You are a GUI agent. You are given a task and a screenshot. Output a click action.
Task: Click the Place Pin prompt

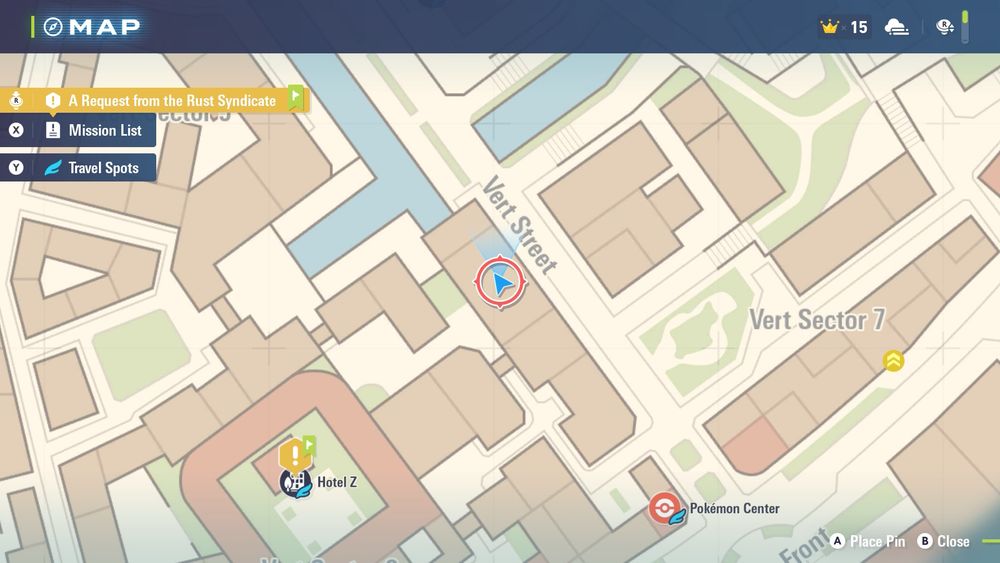point(868,541)
